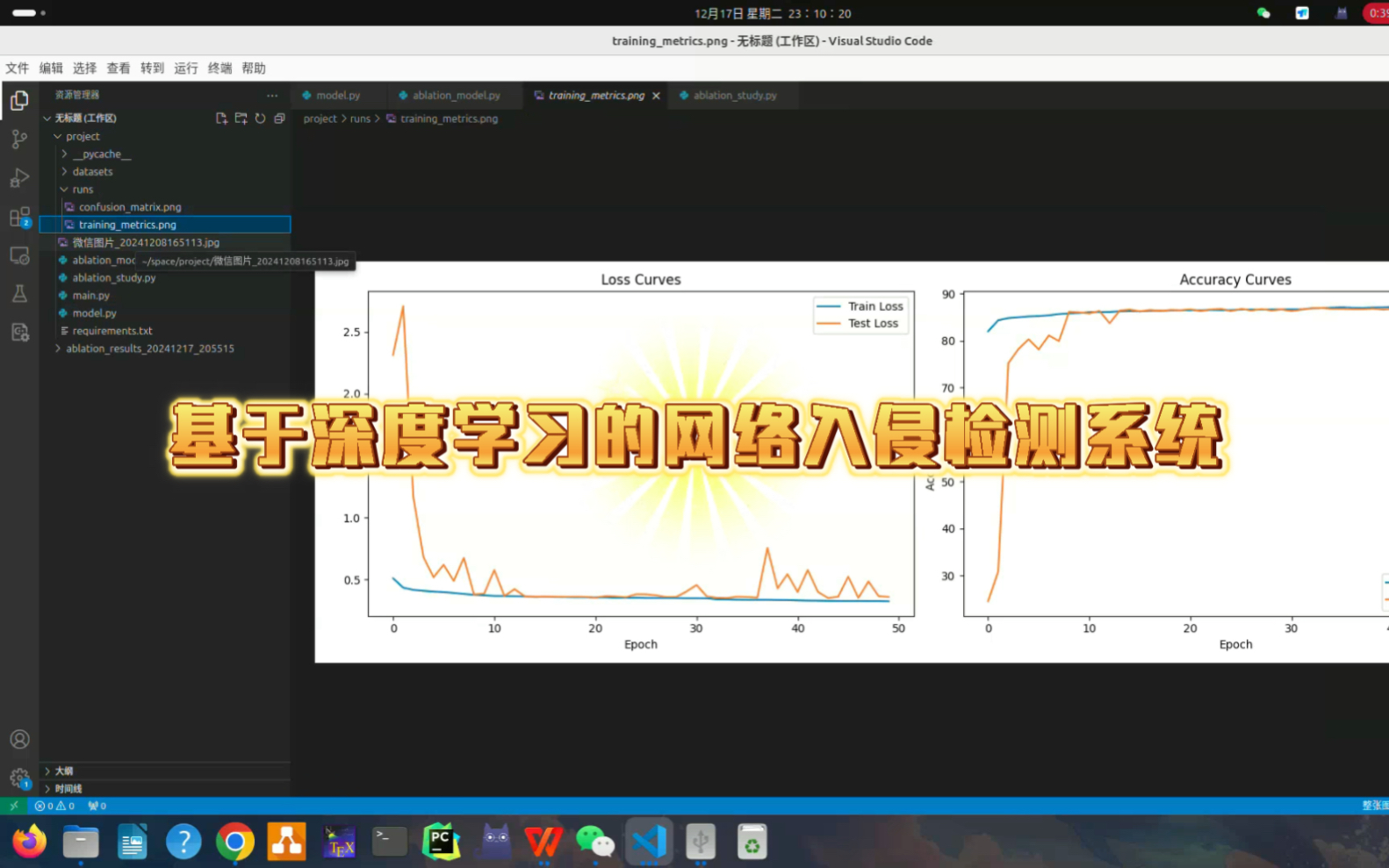Image resolution: width=1389 pixels, height=868 pixels.
Task: Click the date and time in top bar
Action: click(773, 13)
